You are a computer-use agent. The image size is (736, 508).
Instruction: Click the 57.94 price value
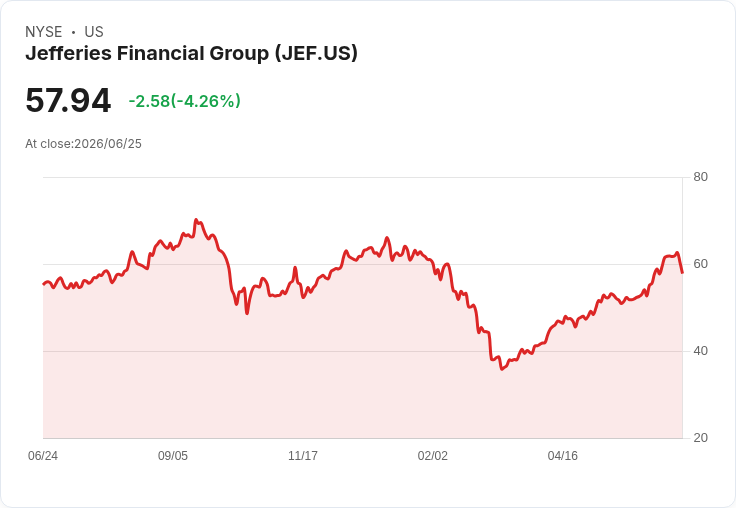point(68,100)
